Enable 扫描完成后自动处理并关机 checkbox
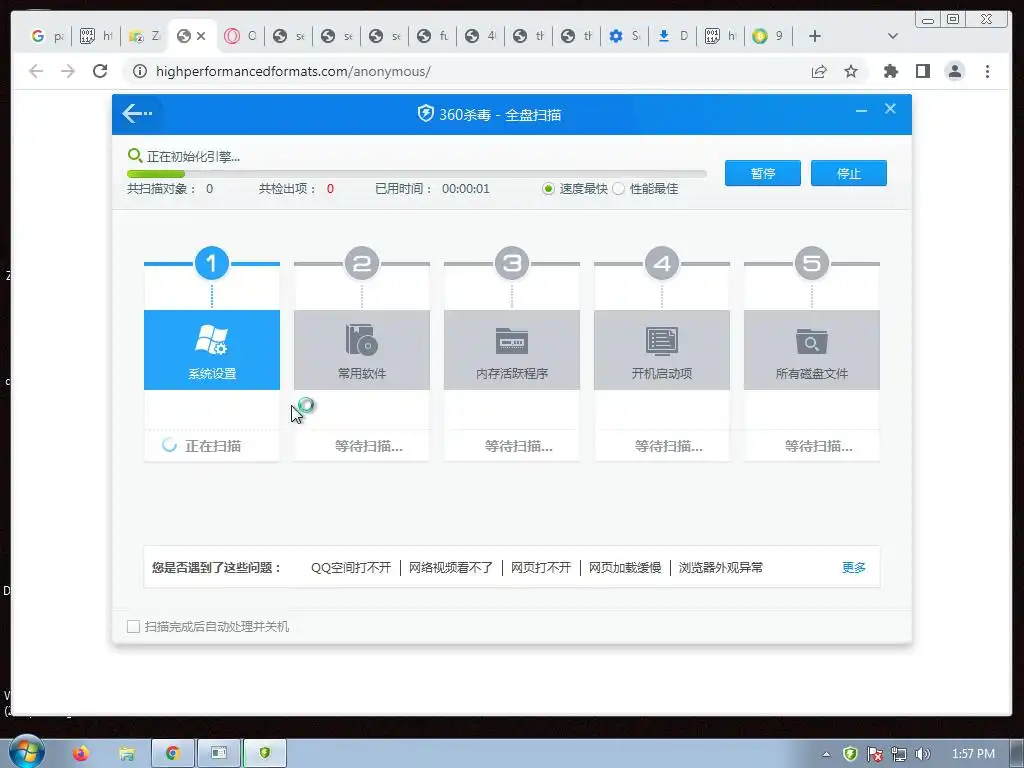1024x768 pixels. pyautogui.click(x=133, y=626)
